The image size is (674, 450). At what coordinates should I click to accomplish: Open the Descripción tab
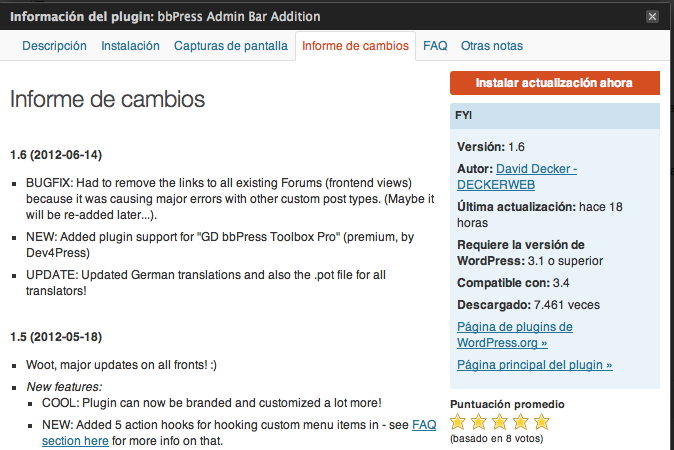pos(54,46)
